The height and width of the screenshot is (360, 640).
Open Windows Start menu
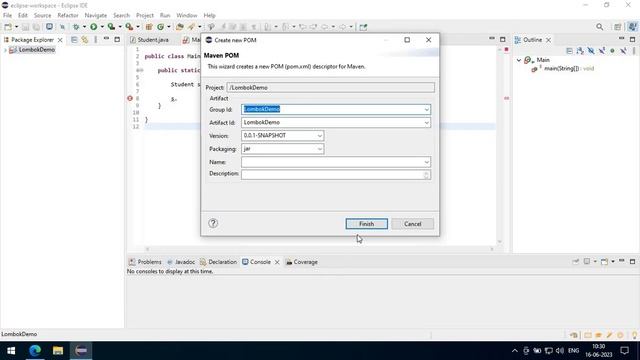11,351
